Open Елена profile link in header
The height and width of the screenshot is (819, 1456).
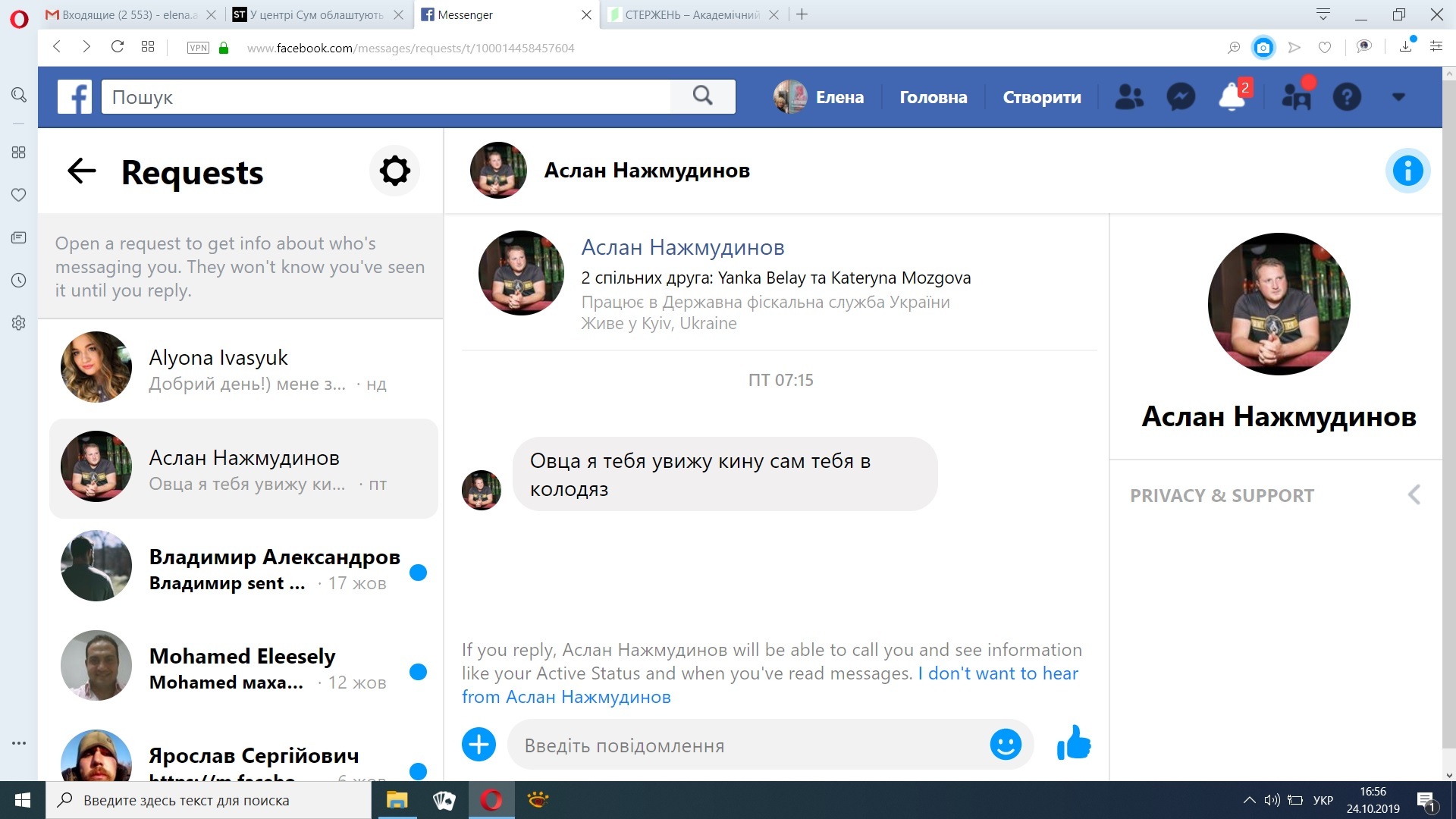point(819,97)
